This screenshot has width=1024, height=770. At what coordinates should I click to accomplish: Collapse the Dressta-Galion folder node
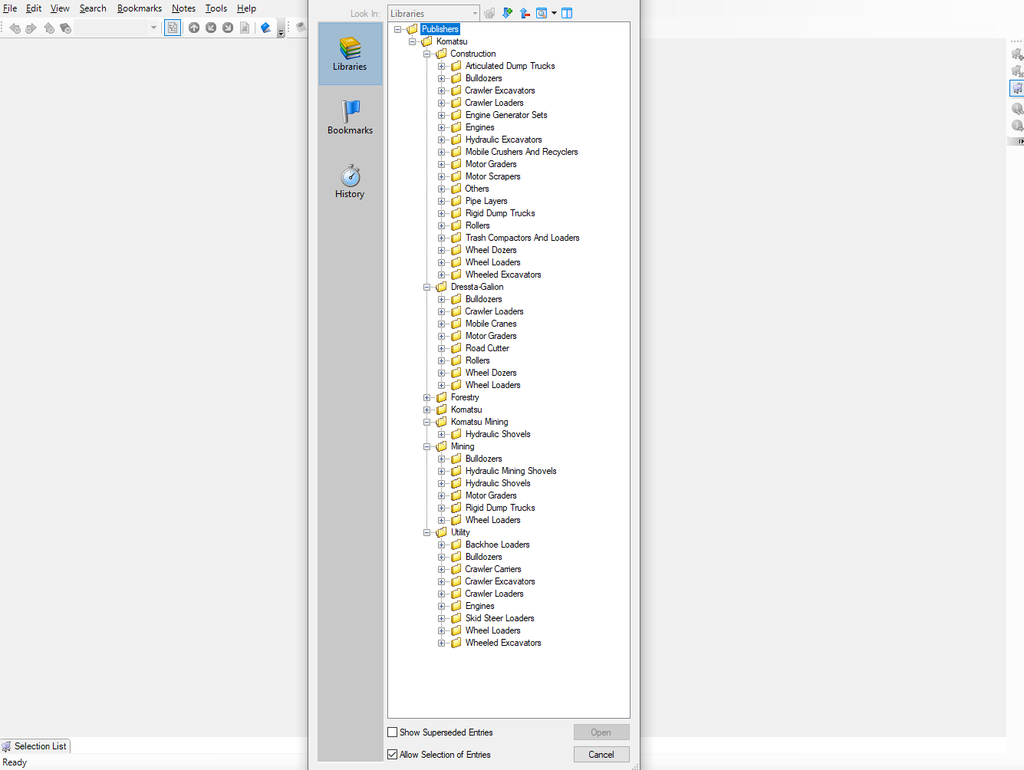tap(427, 287)
